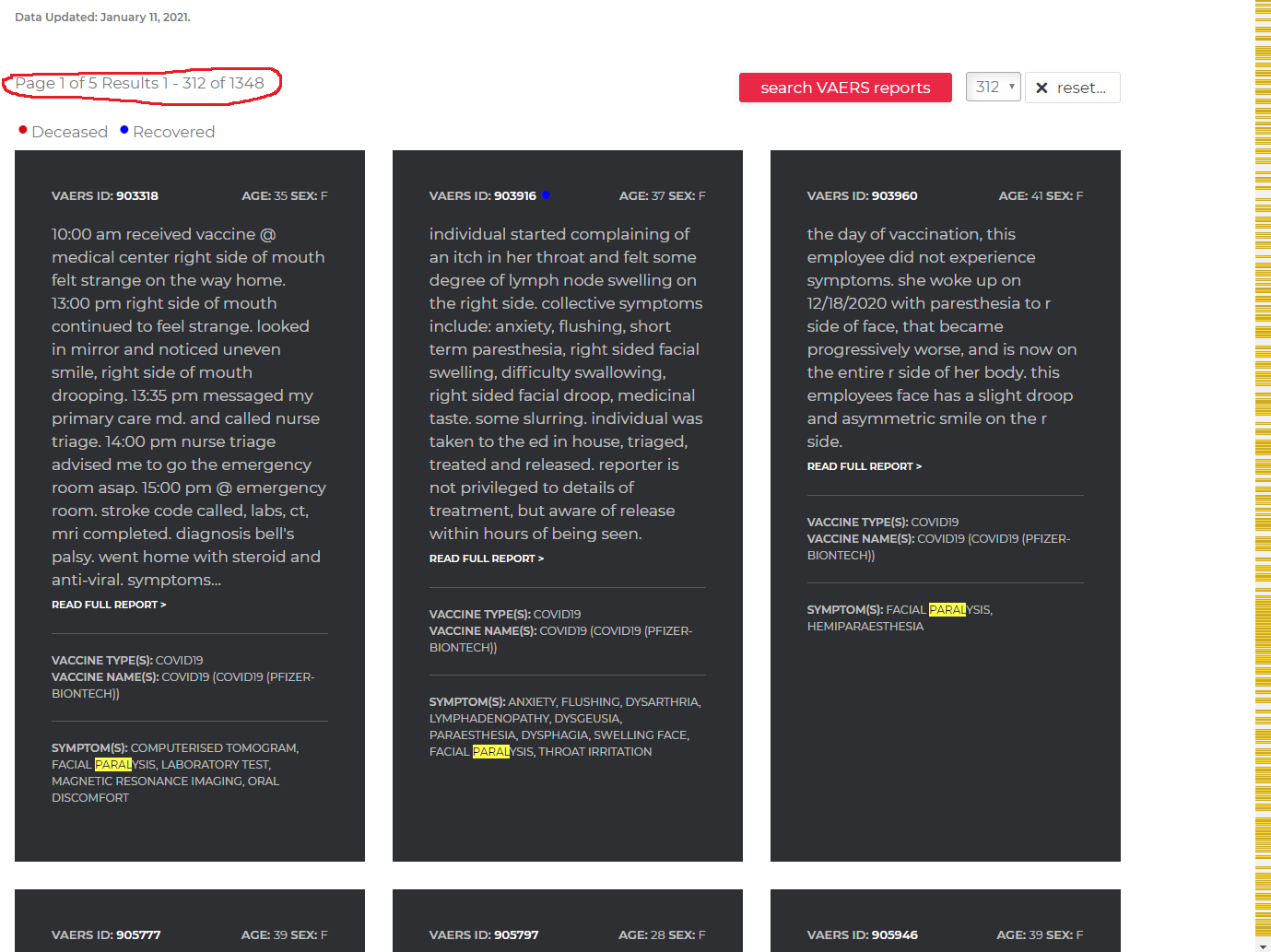Select VAERS ID 905777 card header
Screen dimensions: 1271x952
click(106, 934)
